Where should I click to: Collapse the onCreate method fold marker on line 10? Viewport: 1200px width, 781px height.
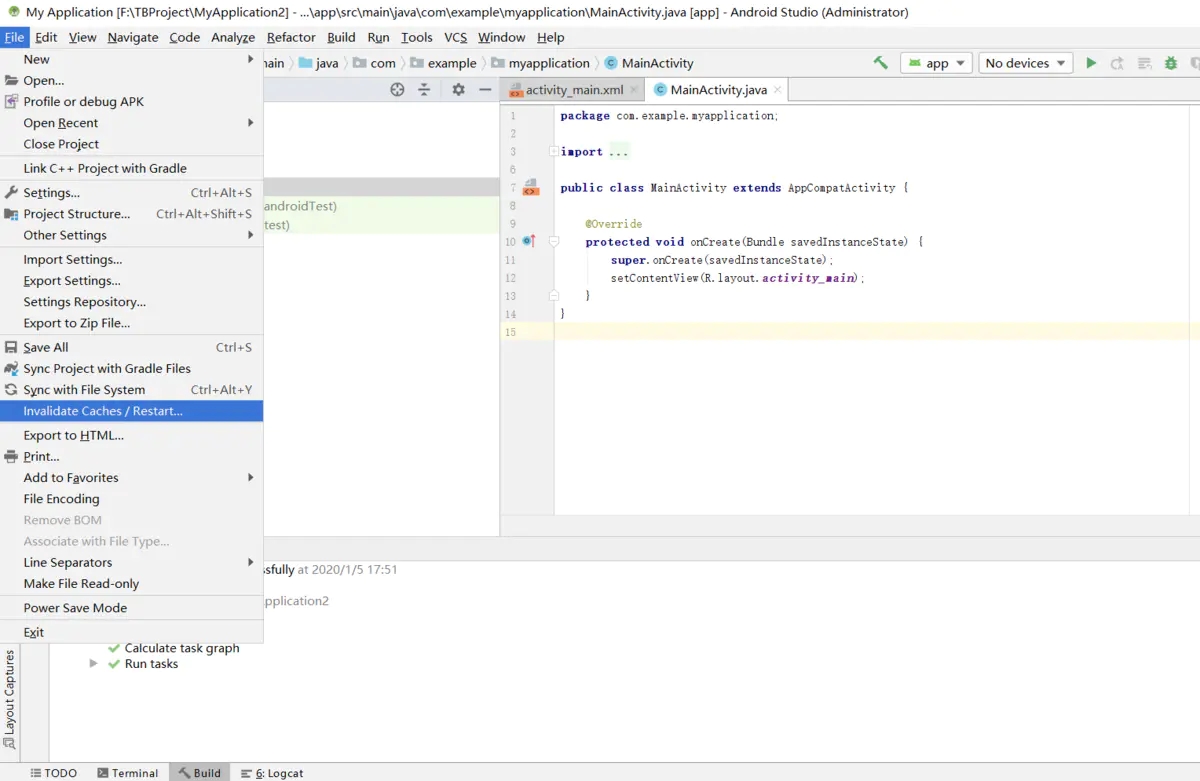click(553, 242)
